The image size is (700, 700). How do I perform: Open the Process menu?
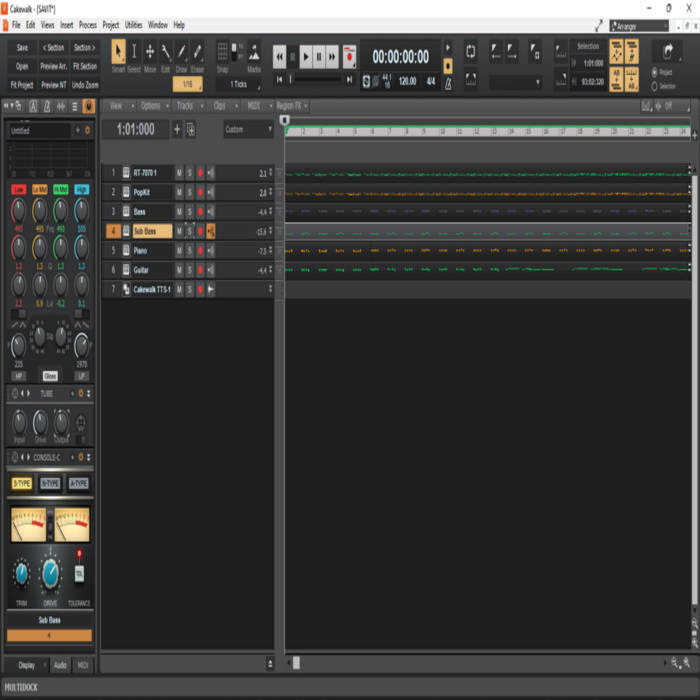coord(88,25)
